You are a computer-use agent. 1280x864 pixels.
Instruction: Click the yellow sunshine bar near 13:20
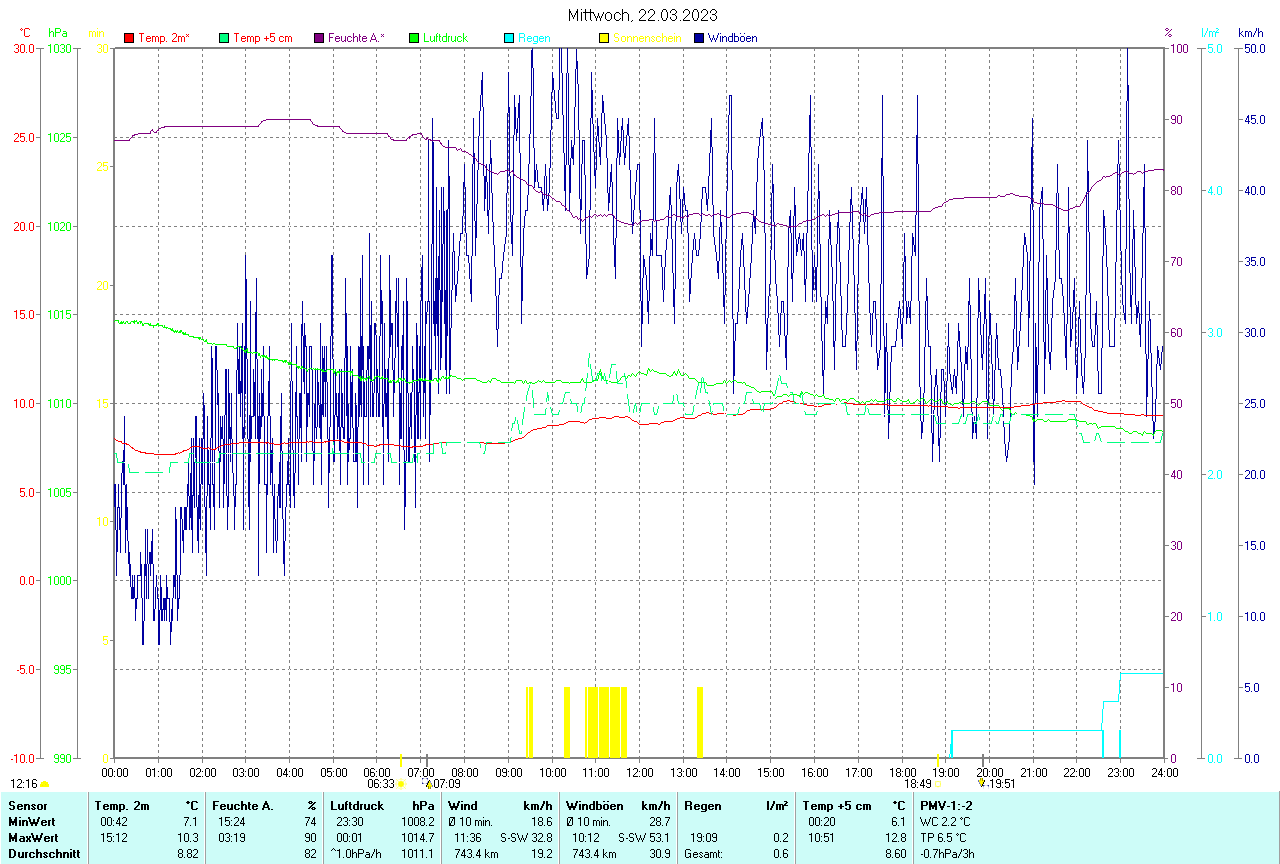coord(700,722)
